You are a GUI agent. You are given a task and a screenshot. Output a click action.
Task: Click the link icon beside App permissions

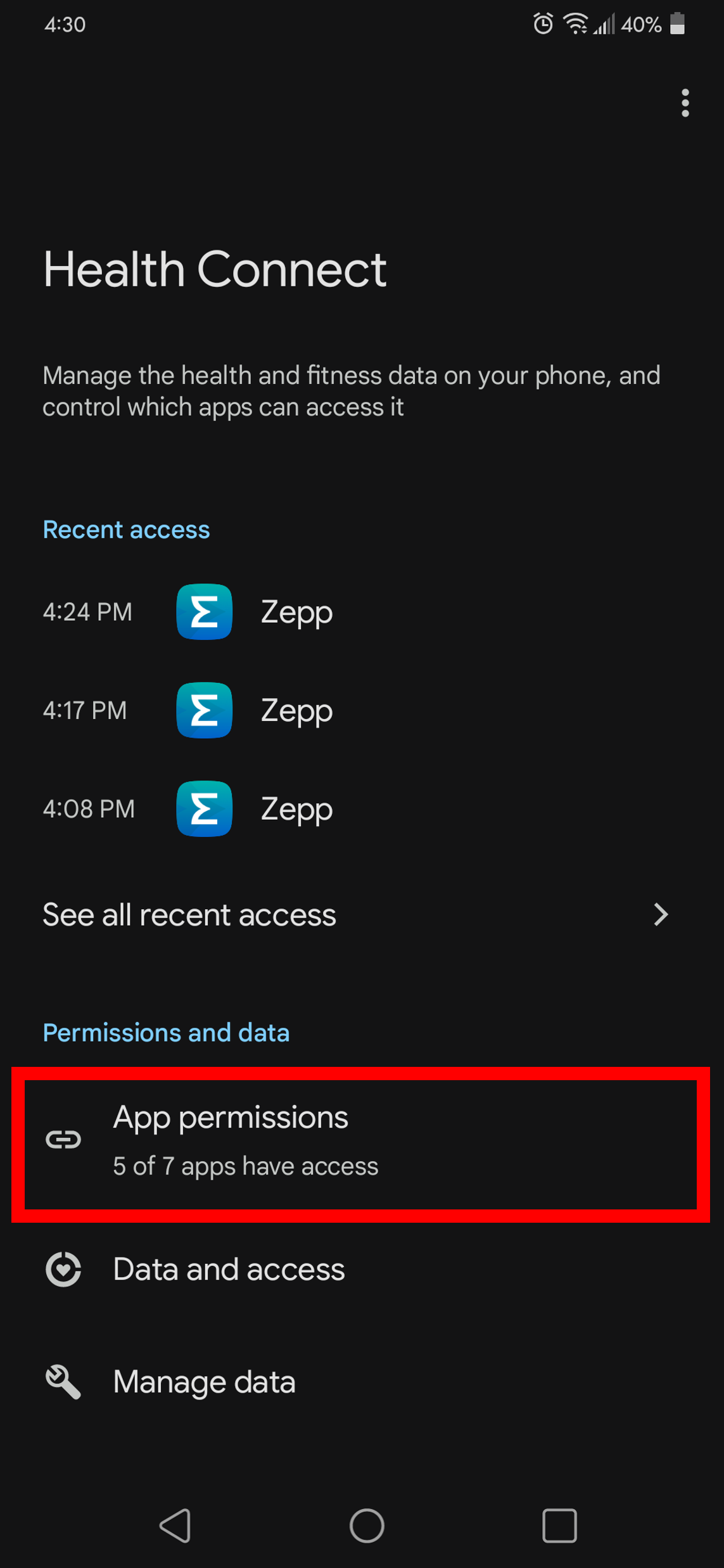(x=64, y=1138)
